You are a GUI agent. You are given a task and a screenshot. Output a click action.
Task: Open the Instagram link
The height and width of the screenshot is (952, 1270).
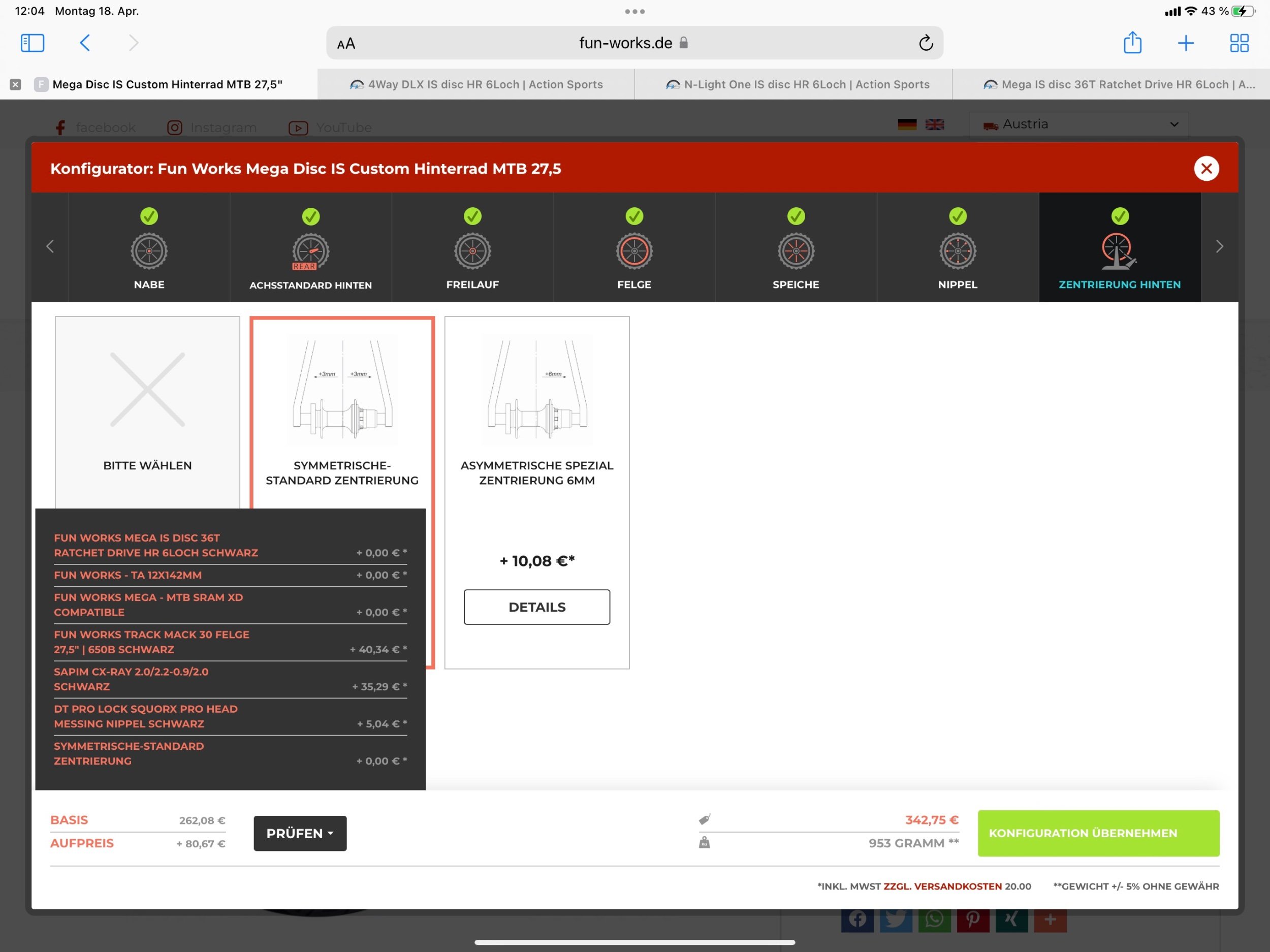coord(212,128)
